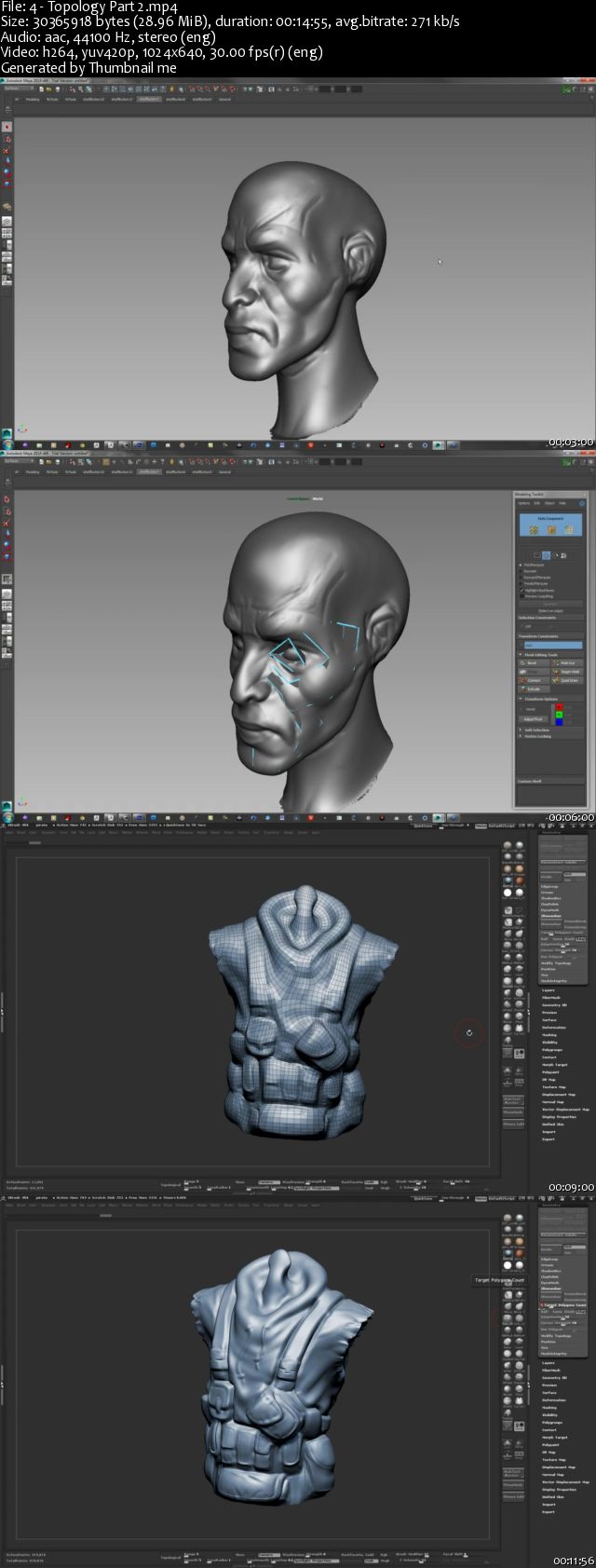Screen dimensions: 596x1568
Task: Collapse the Mesh Editing Tools section
Action: tap(549, 655)
